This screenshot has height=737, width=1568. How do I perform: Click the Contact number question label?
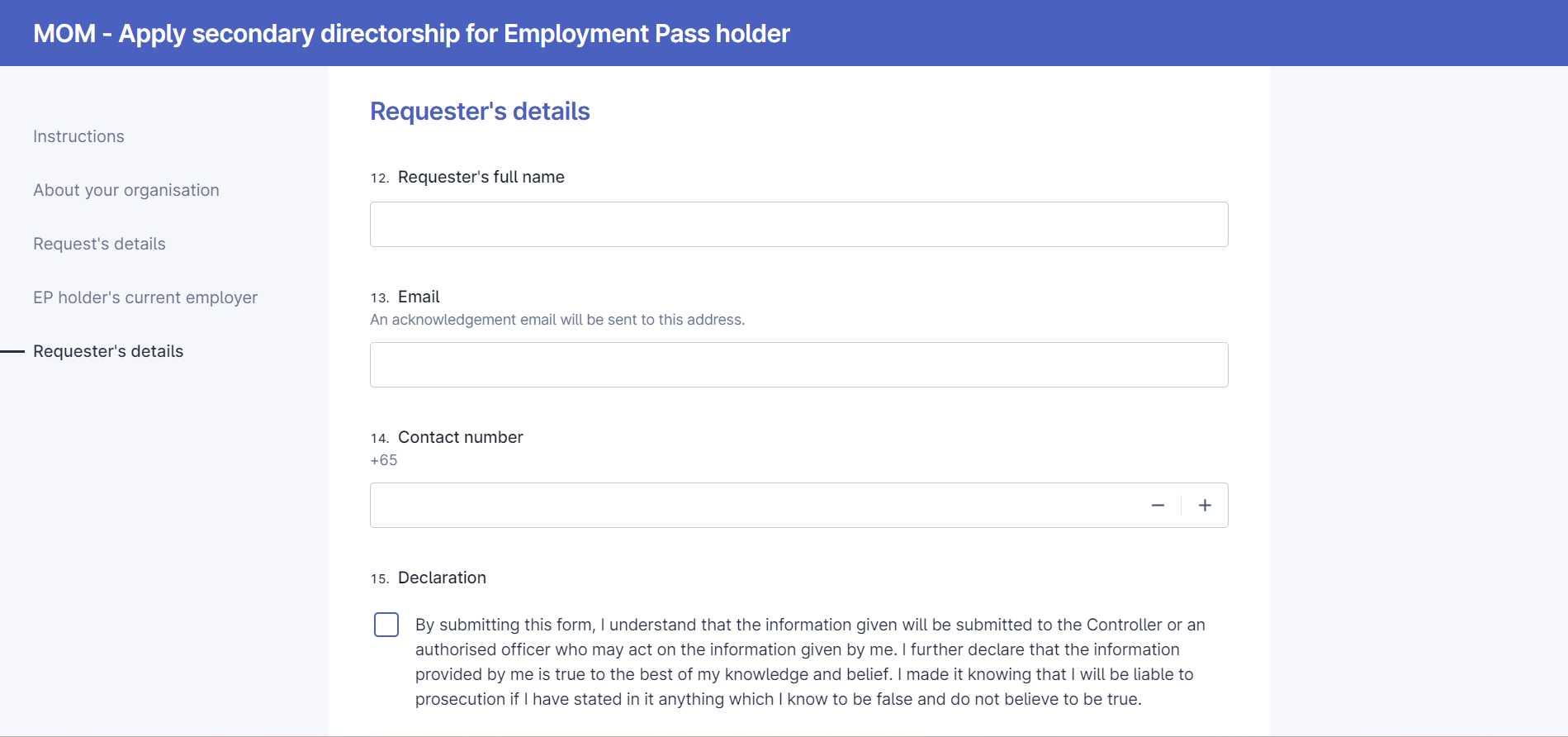tap(461, 437)
